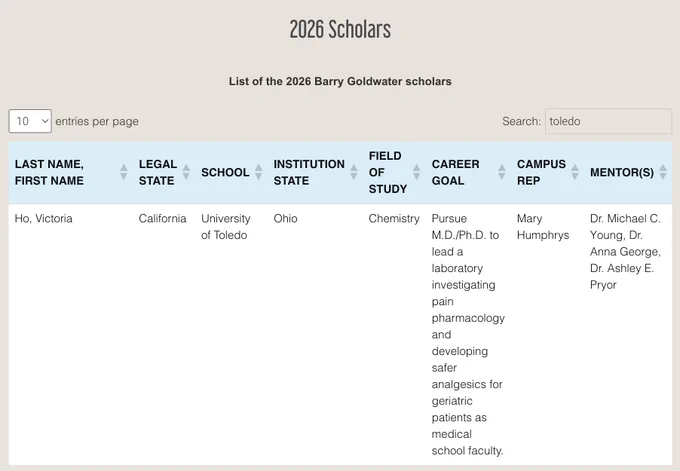Click the Last Name, First Name header
The height and width of the screenshot is (471, 680).
pos(49,172)
